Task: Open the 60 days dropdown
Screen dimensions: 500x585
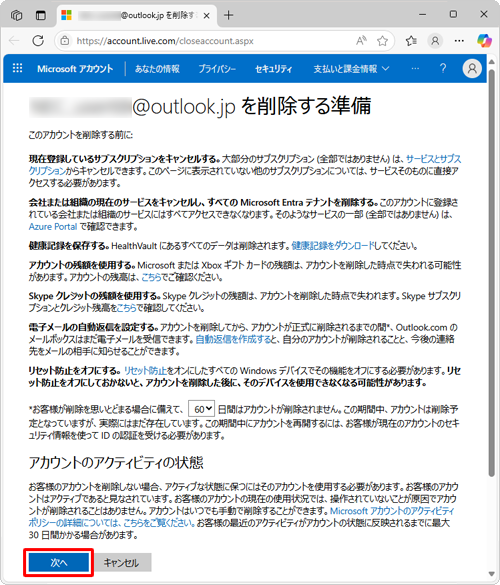Action: (201, 409)
